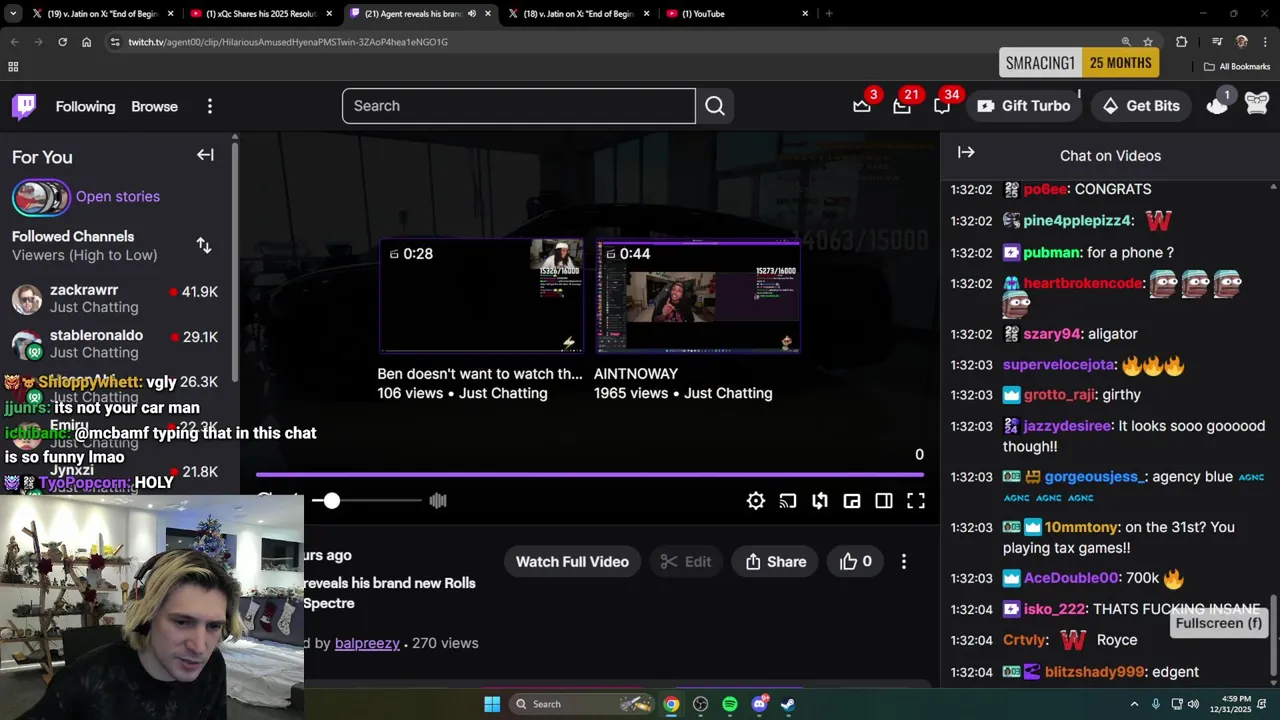This screenshot has height=720, width=1280.
Task: Sort followed channels viewers high to low
Action: 204,245
